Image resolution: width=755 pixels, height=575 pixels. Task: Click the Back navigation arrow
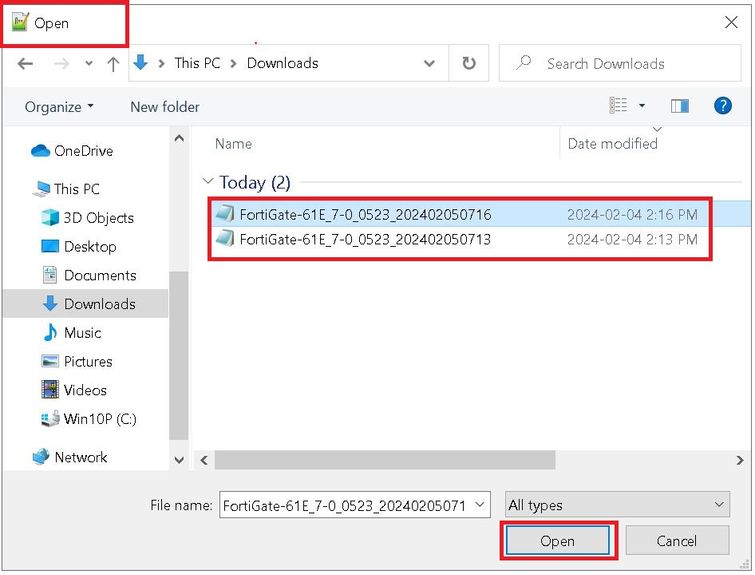25,64
